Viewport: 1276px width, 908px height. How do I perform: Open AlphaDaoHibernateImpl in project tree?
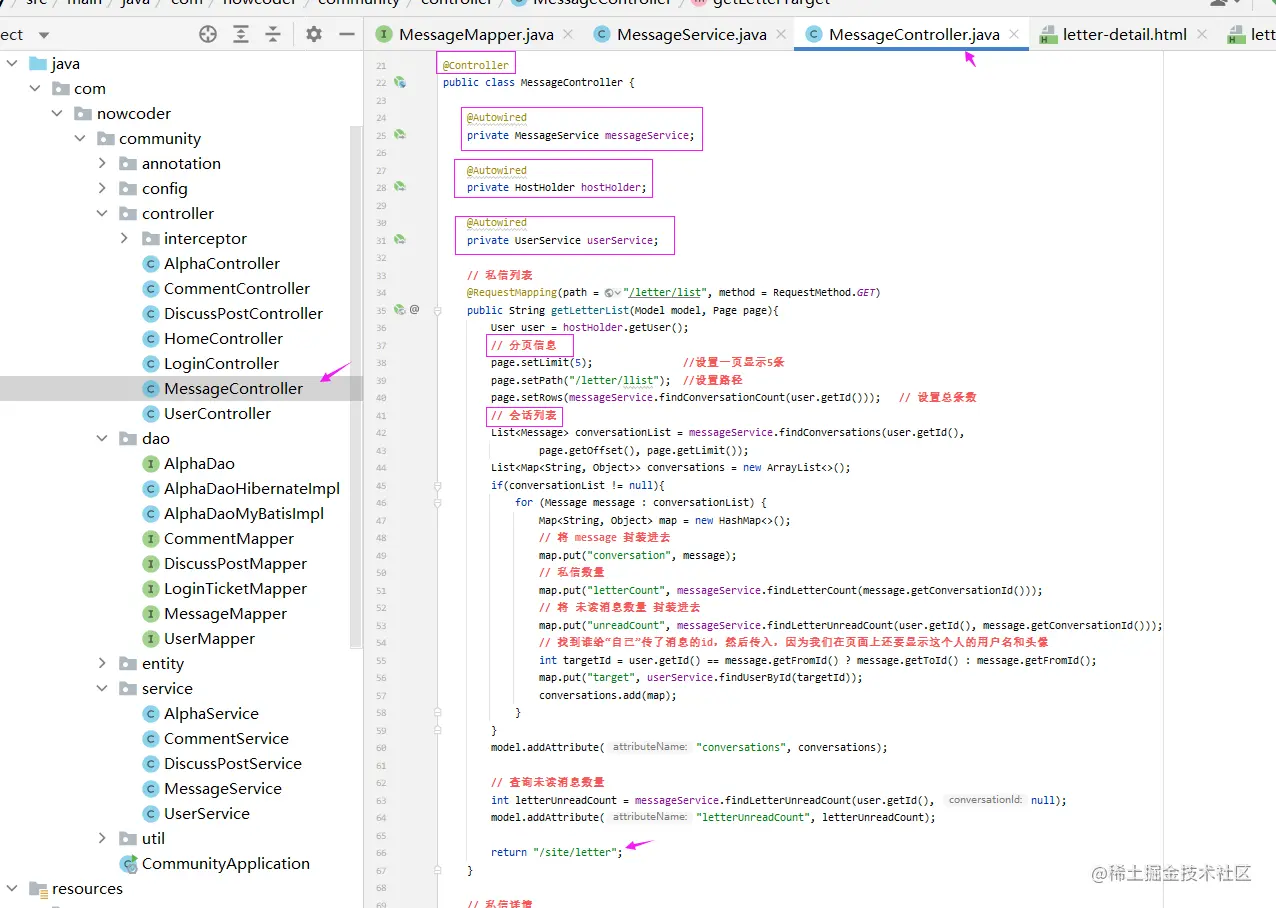coord(252,489)
